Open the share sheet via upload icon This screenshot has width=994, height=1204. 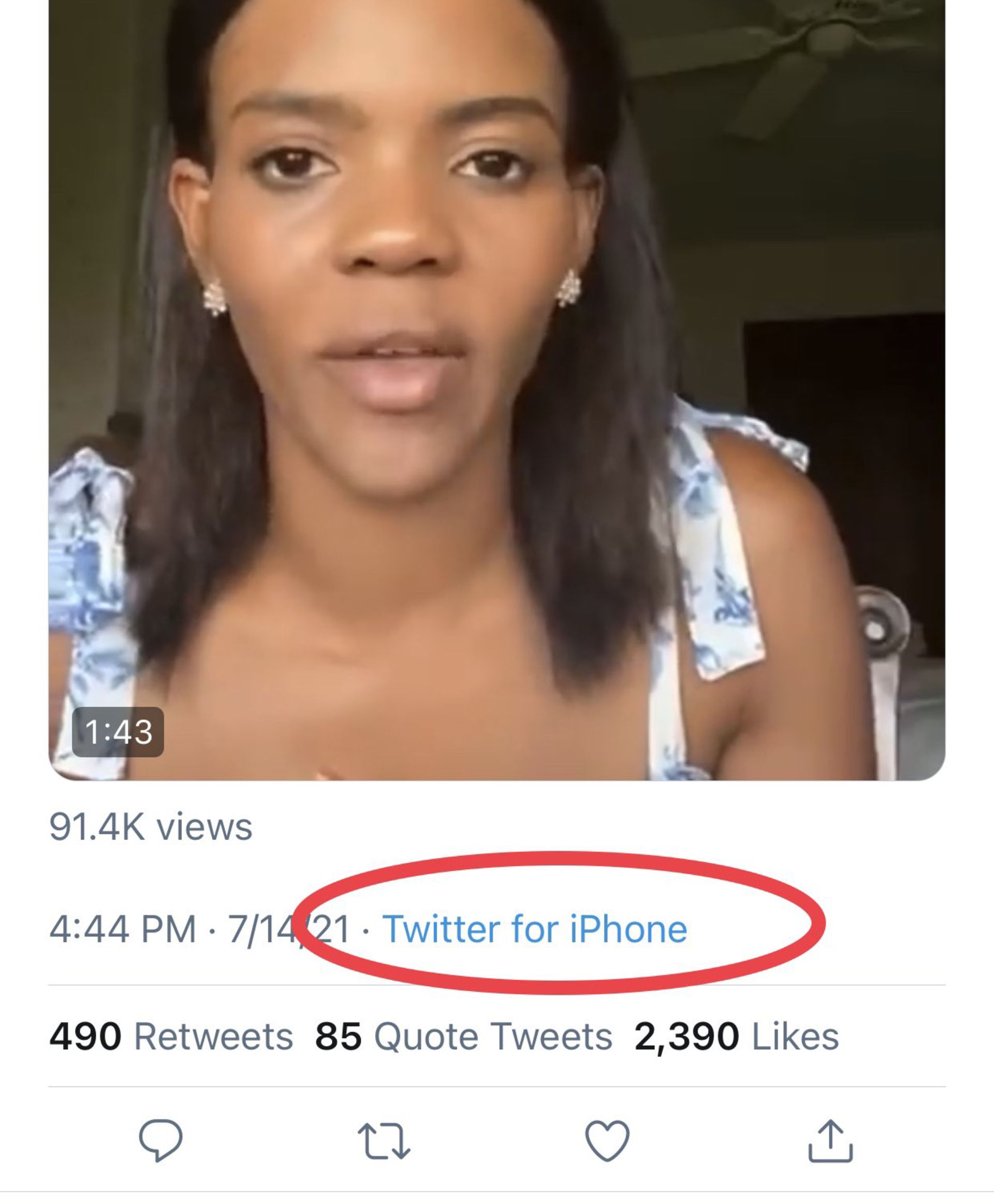click(x=830, y=1141)
